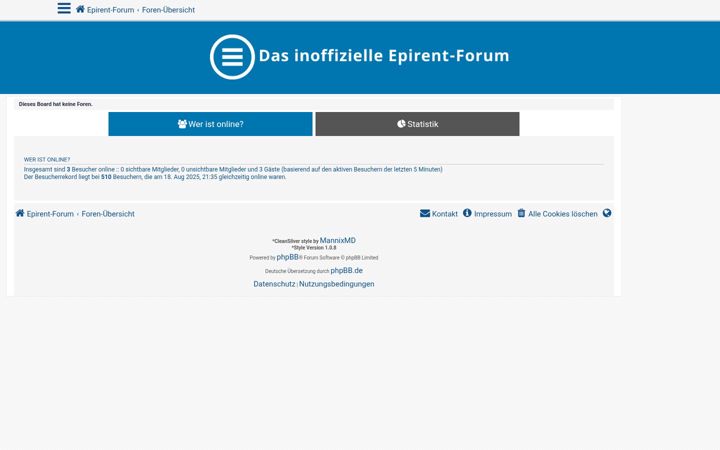Select the Statistik tab

coord(417,124)
